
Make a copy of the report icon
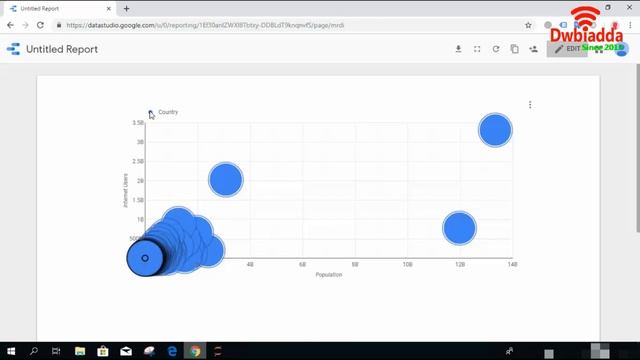point(515,49)
